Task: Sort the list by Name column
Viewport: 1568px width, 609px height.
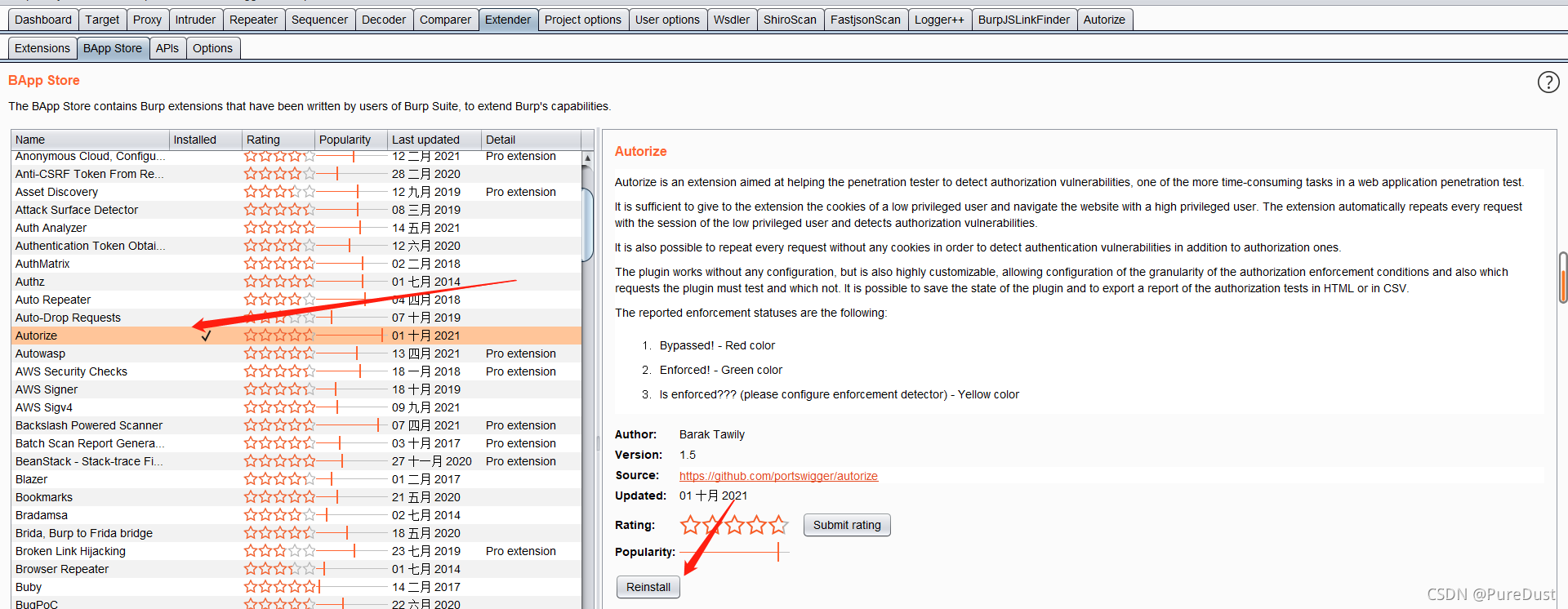Action: pyautogui.click(x=90, y=140)
